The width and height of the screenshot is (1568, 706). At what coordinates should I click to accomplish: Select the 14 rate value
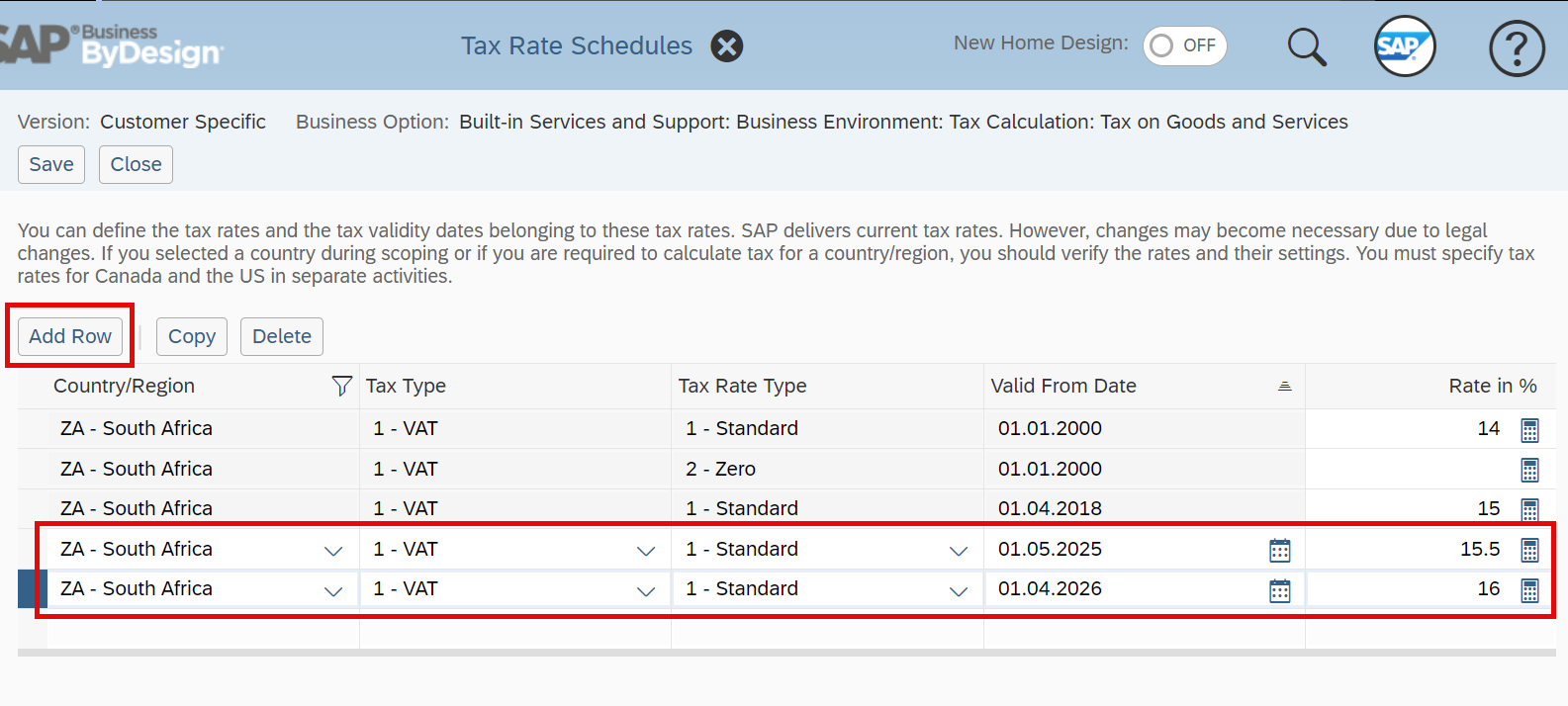pos(1488,428)
